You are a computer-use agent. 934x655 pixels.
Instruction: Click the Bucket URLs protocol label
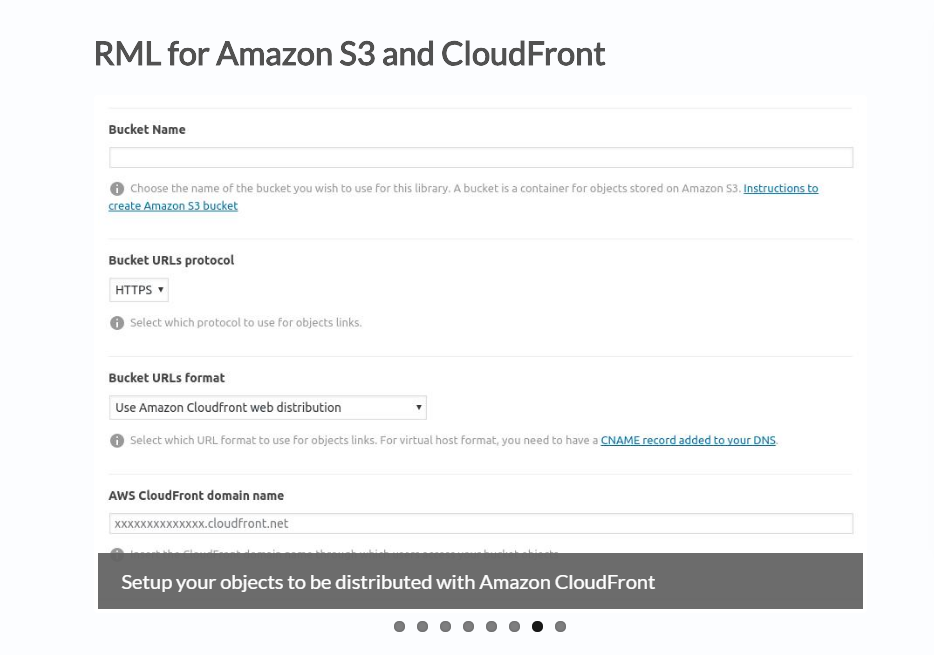(x=171, y=261)
